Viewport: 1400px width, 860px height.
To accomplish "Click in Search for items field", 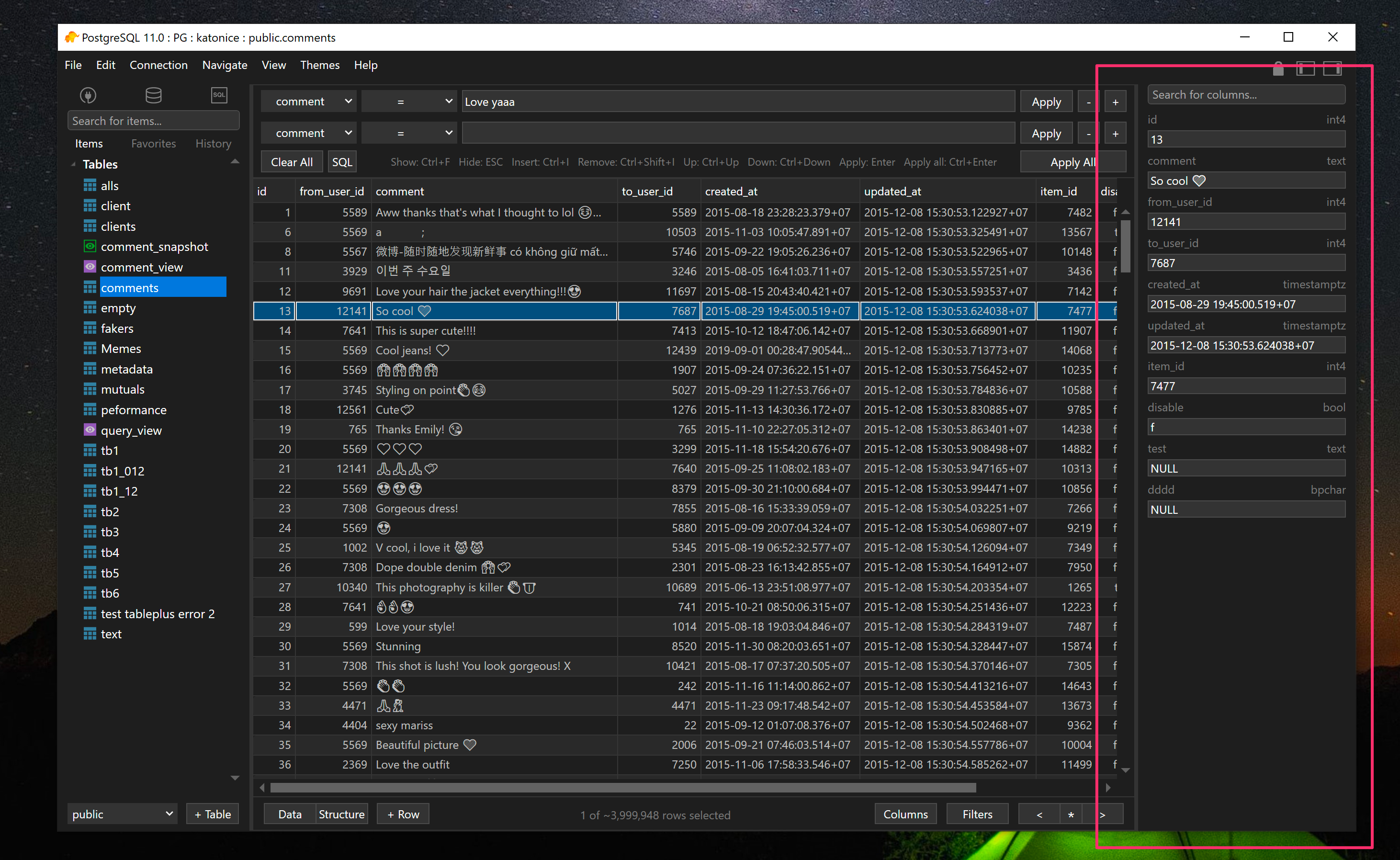I will (x=153, y=121).
